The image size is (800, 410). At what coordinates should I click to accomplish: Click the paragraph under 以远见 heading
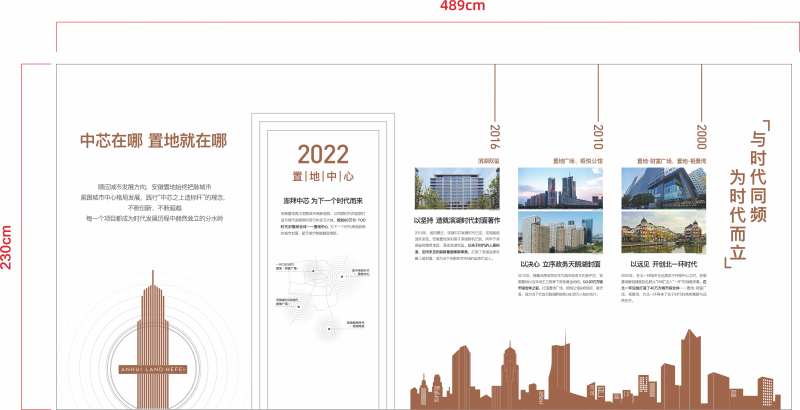point(664,288)
